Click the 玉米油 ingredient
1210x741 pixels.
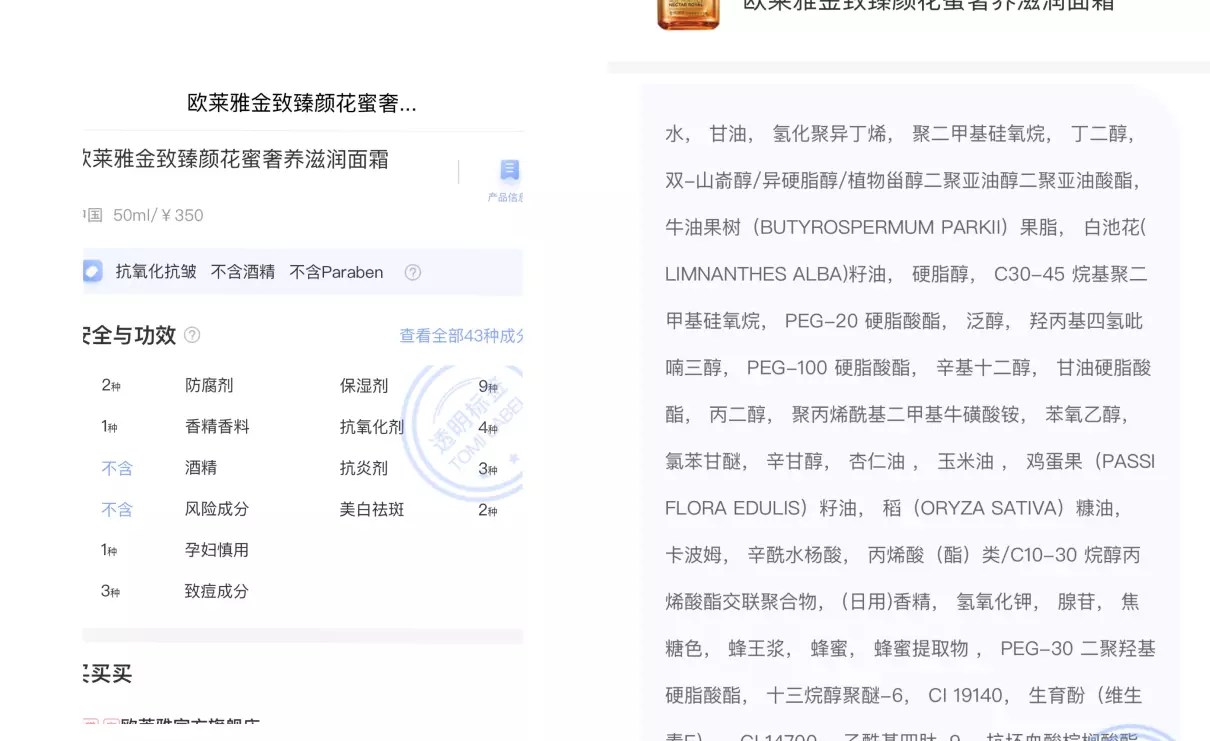(966, 461)
